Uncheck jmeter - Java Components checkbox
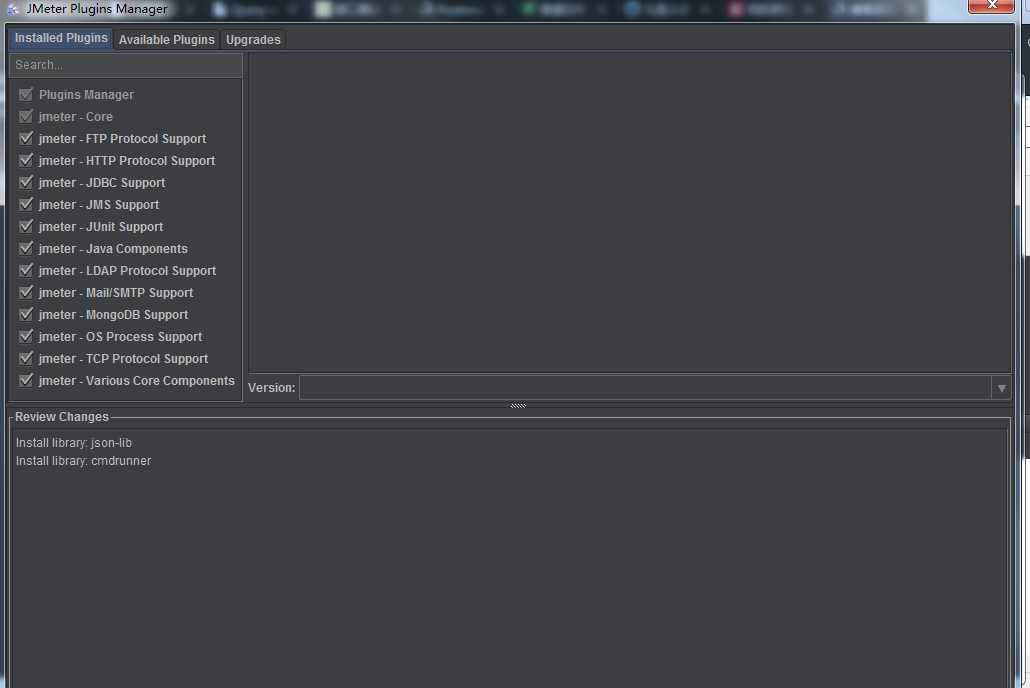The height and width of the screenshot is (688, 1030). tap(26, 248)
